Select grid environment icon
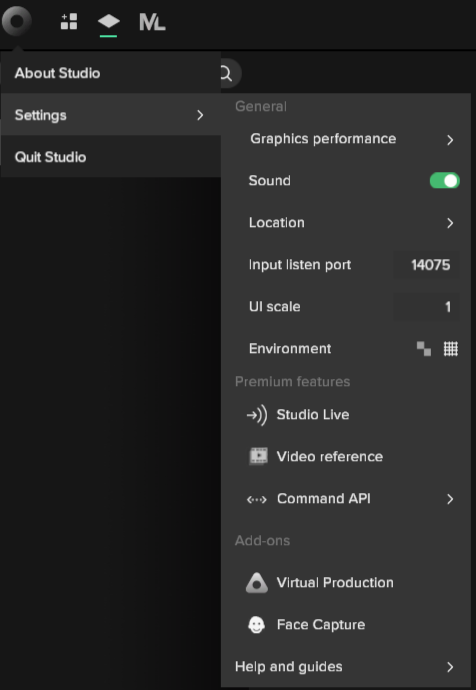 (x=450, y=349)
